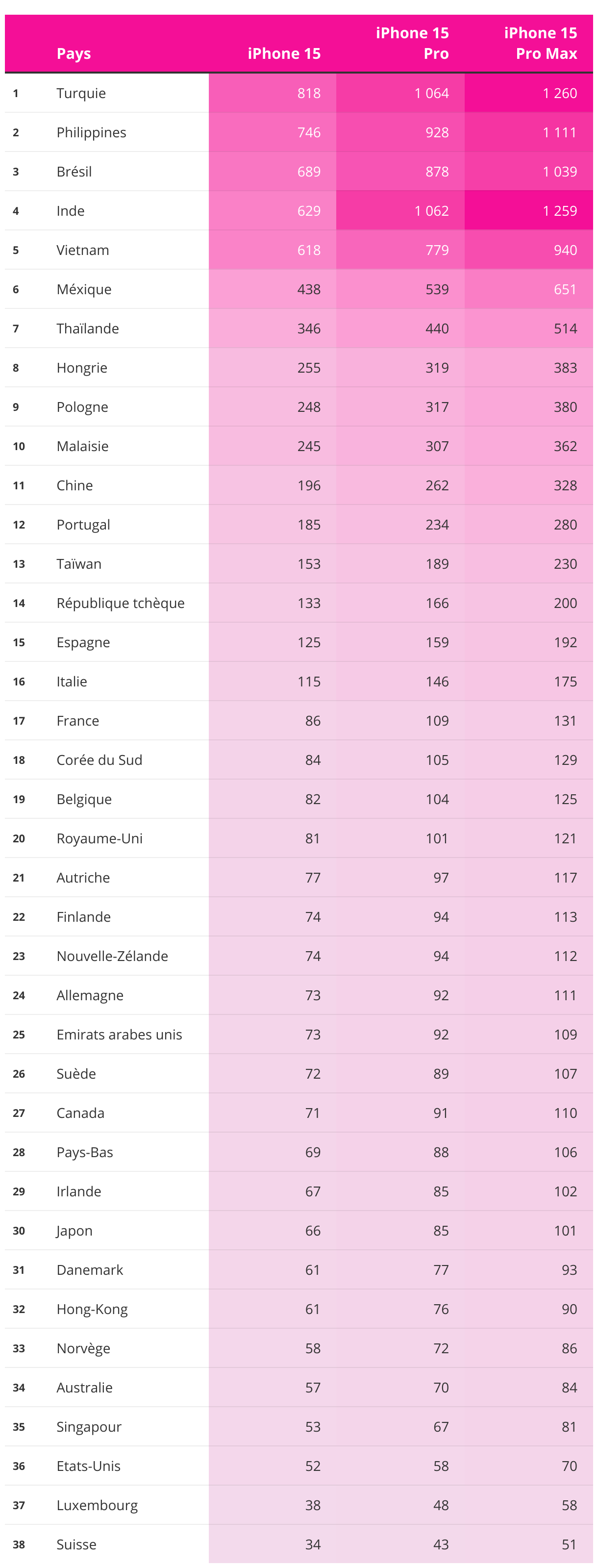Click Brésil's iPhone 15 value 689

[x=308, y=172]
